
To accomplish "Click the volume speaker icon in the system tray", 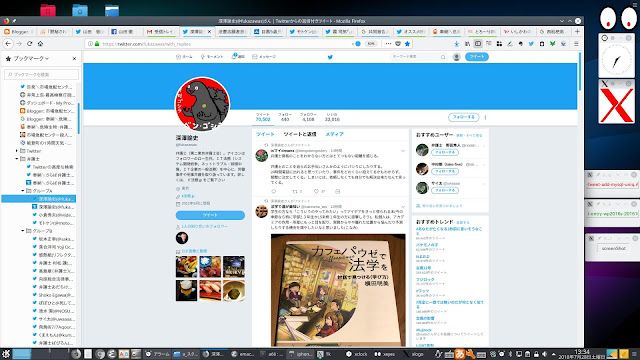I will click(x=544, y=354).
